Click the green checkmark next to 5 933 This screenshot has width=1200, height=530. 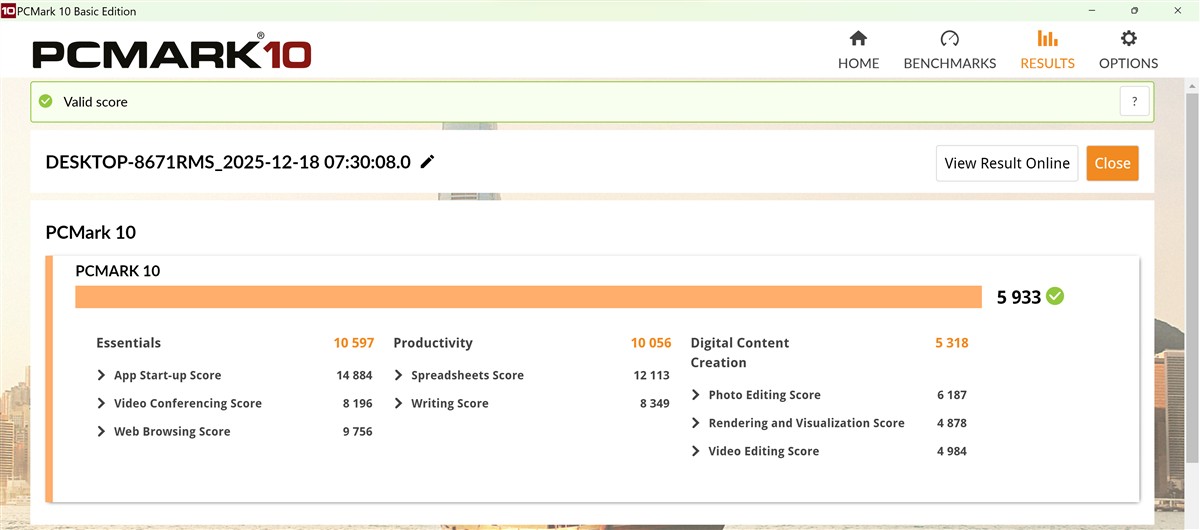click(1055, 296)
